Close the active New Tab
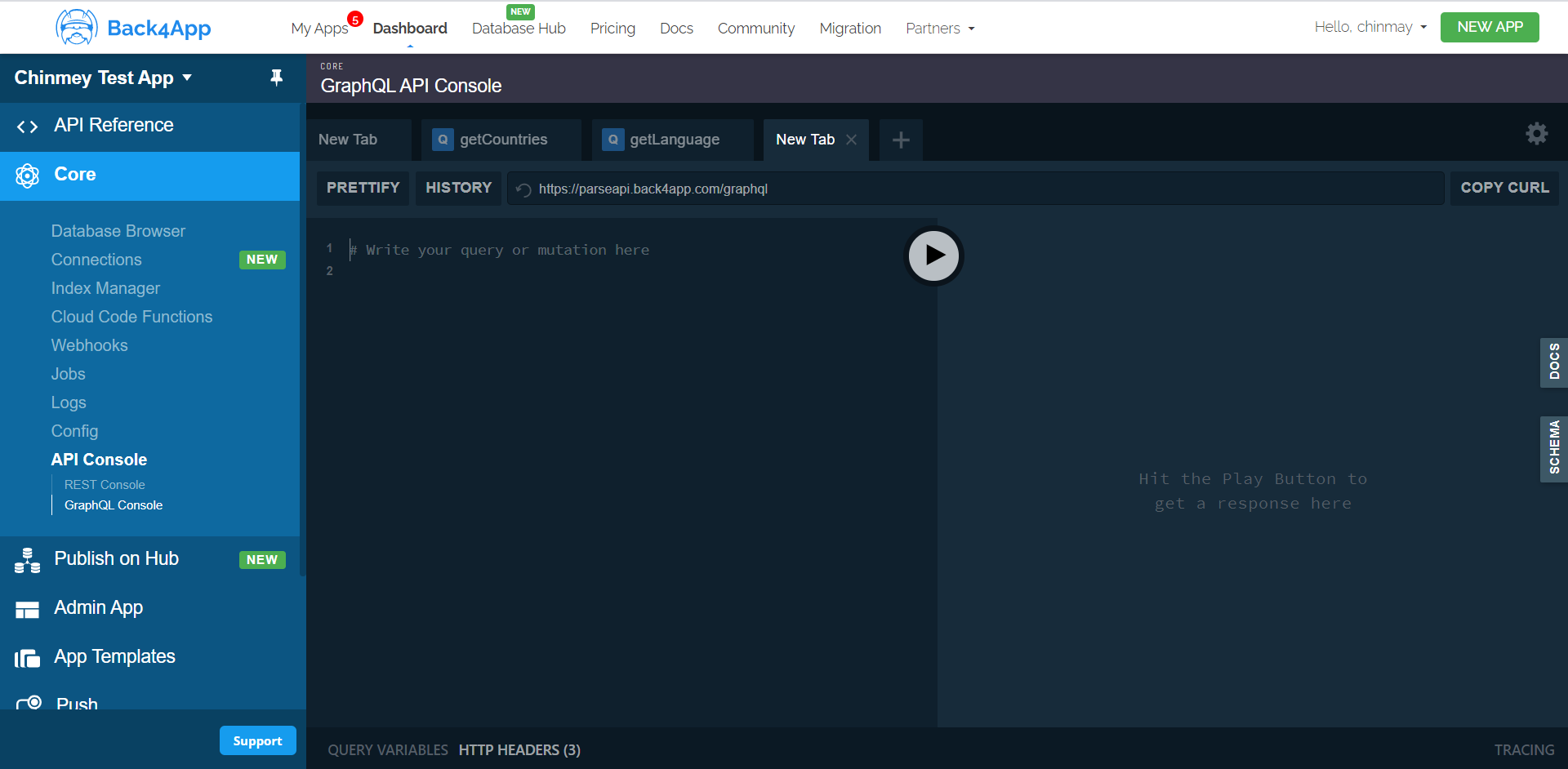Image resolution: width=1568 pixels, height=769 pixels. click(x=852, y=140)
